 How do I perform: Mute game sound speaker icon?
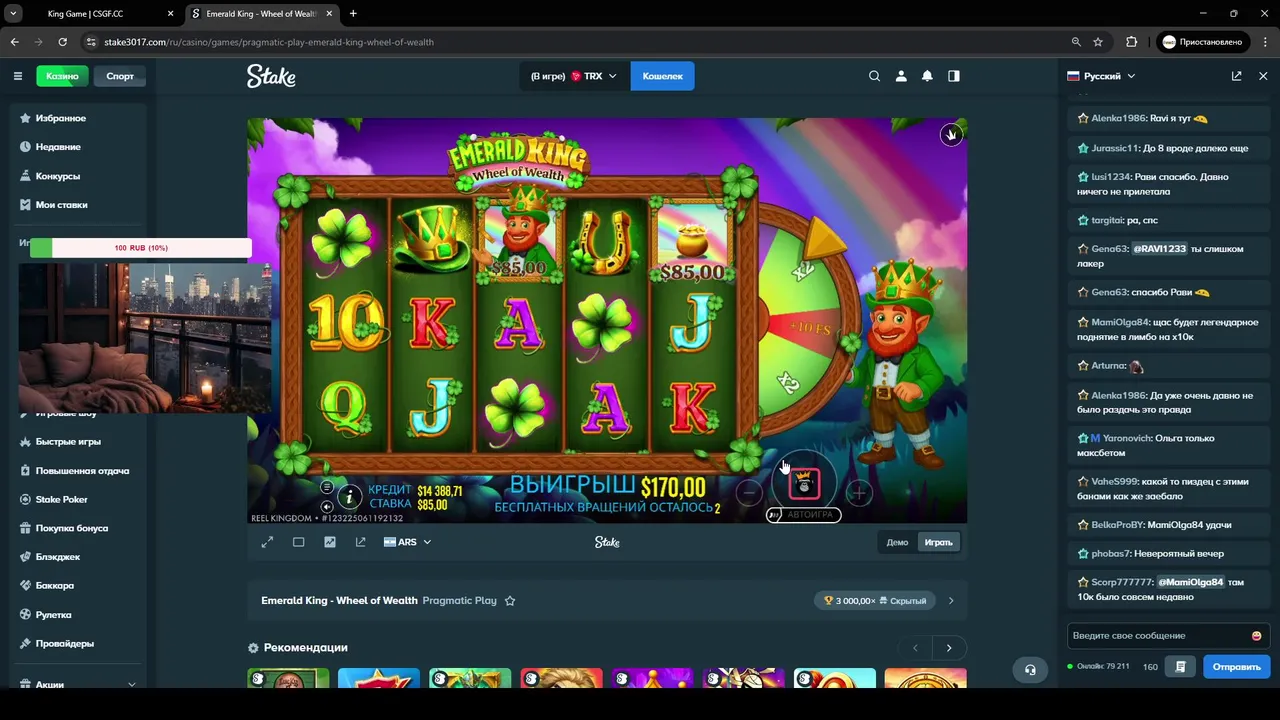(327, 506)
